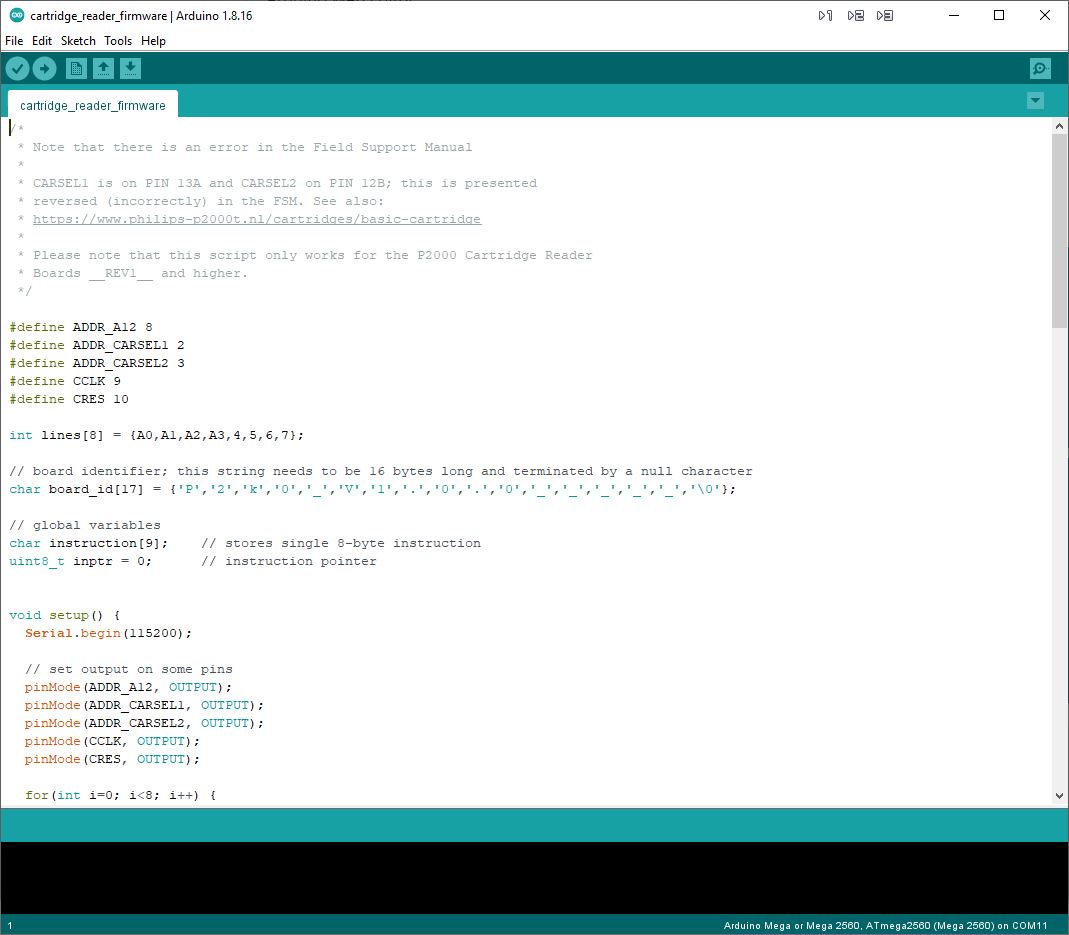The height and width of the screenshot is (935, 1069).
Task: Click 'pinMode(CCLK, OUTPUT);' line
Action: point(112,741)
